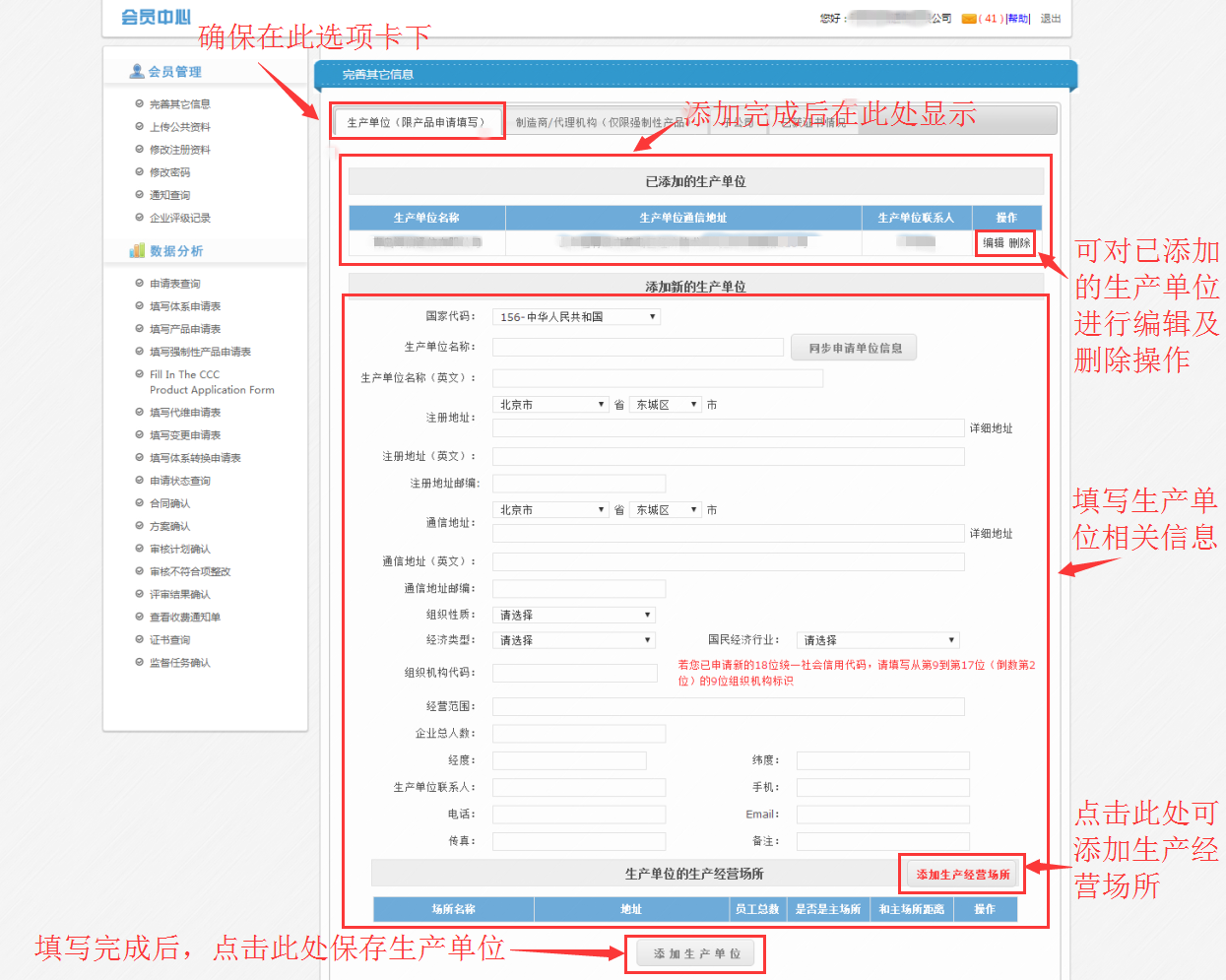1226x980 pixels.
Task: Click bullet icon beside 证书查询
Action: (x=140, y=639)
